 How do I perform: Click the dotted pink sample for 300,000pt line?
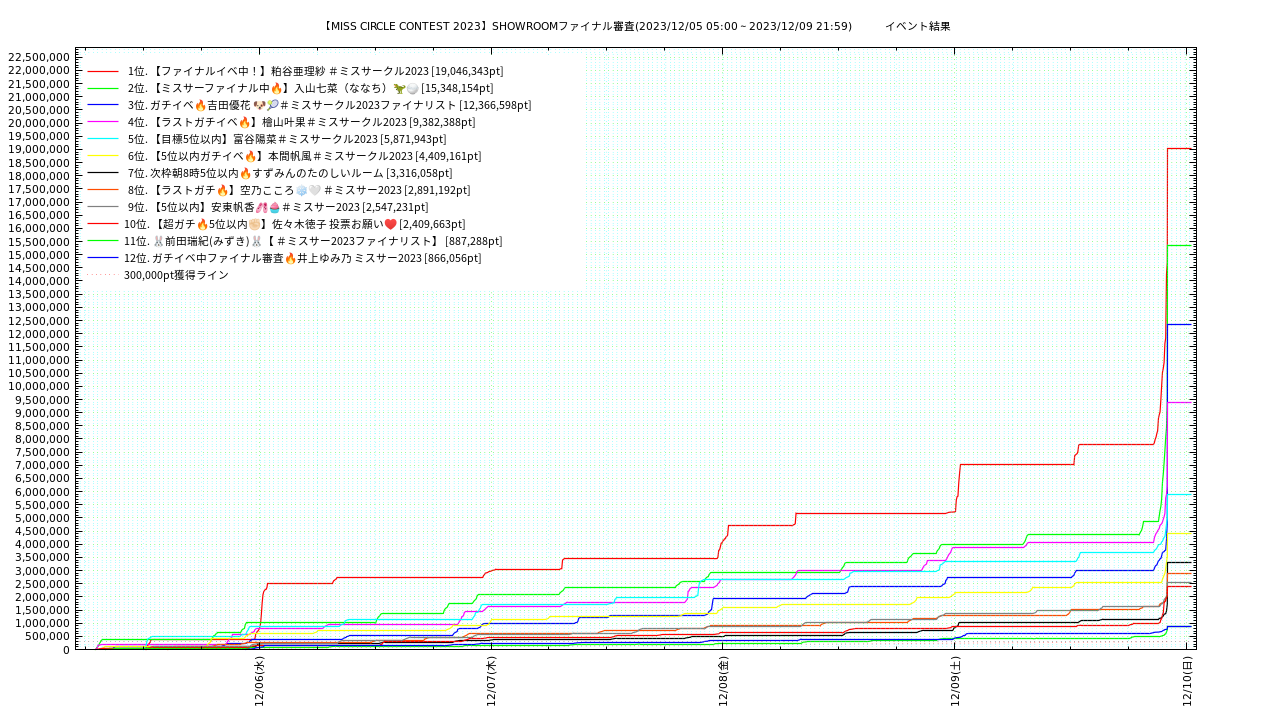(103, 275)
